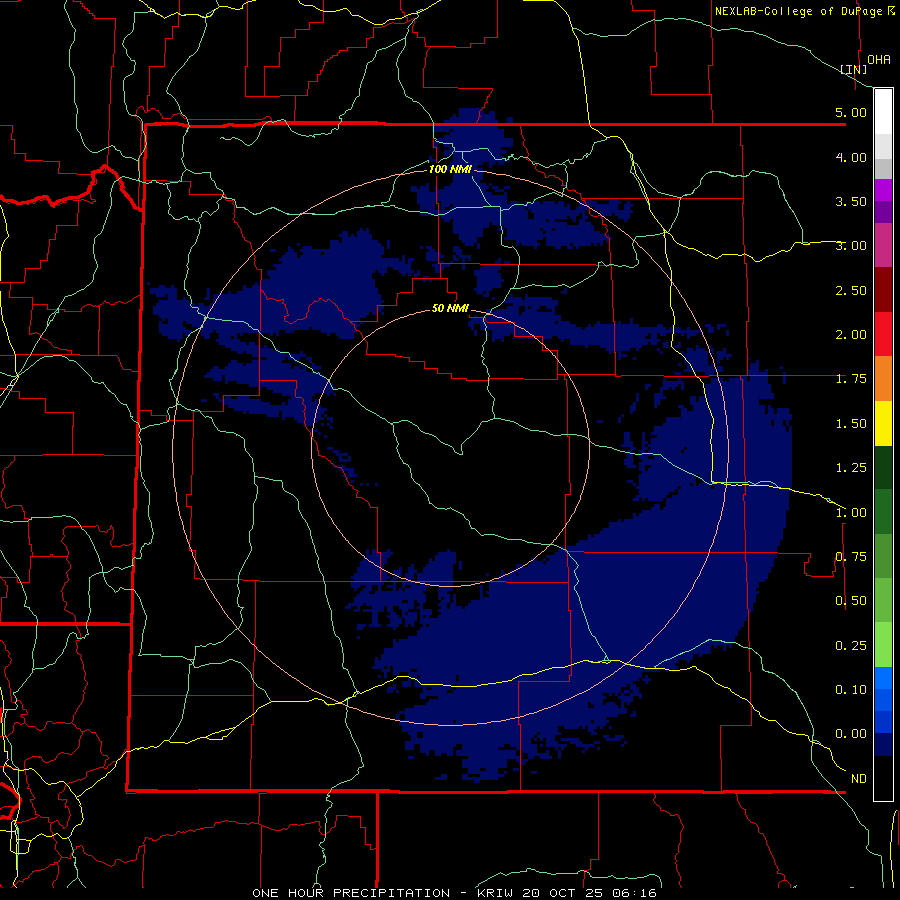
Task: Select the white swatch at the legend top
Action: coord(883,111)
